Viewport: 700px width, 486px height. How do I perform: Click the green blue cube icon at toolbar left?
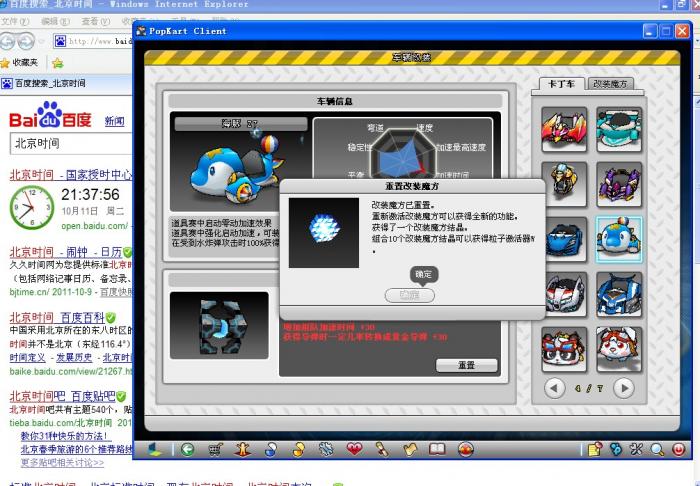pos(155,449)
